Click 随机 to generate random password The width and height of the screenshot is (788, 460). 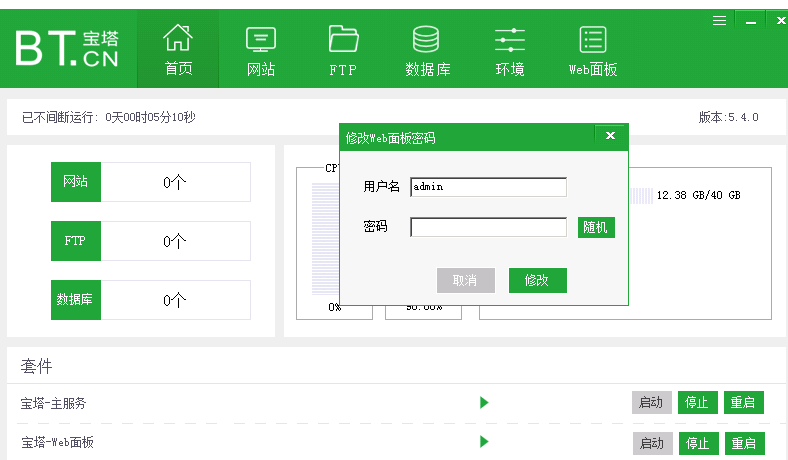[x=596, y=227]
